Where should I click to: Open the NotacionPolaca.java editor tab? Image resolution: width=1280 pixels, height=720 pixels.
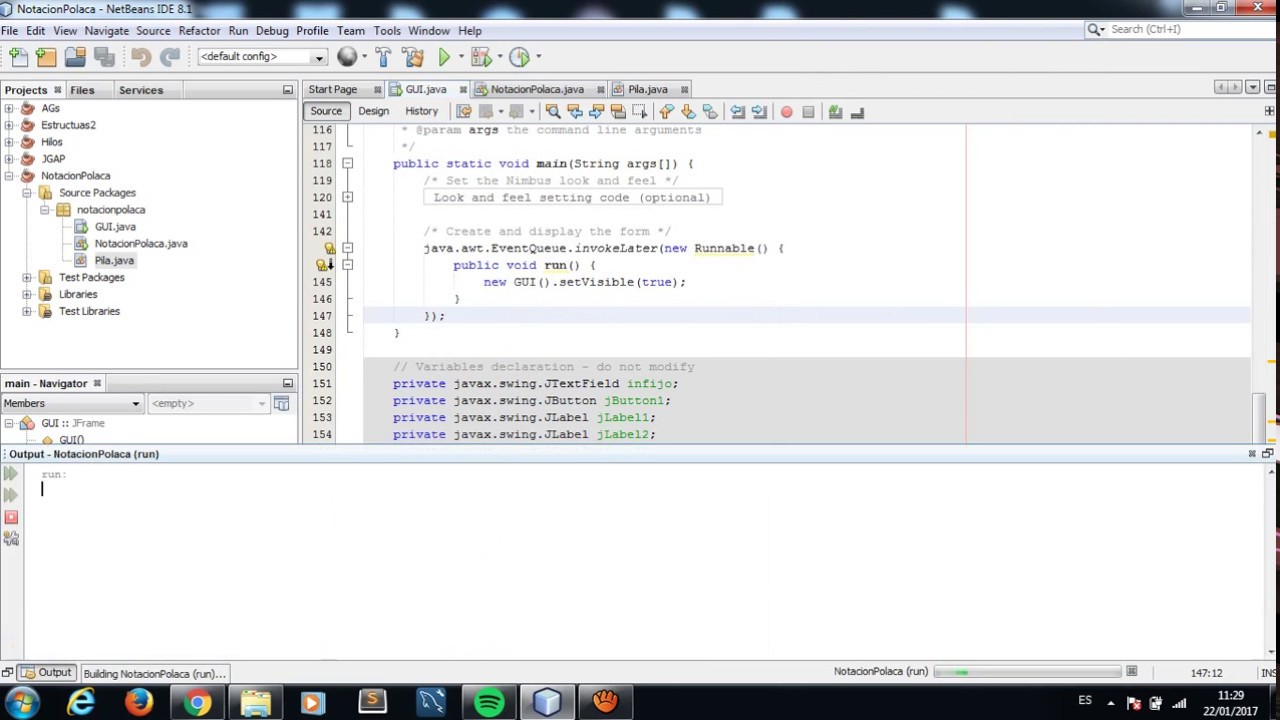537,90
